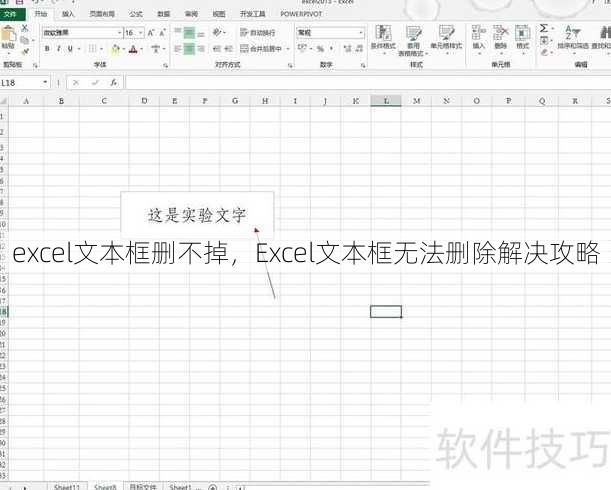Toggle Bold formatting
This screenshot has width=611, height=490.
pos(48,49)
